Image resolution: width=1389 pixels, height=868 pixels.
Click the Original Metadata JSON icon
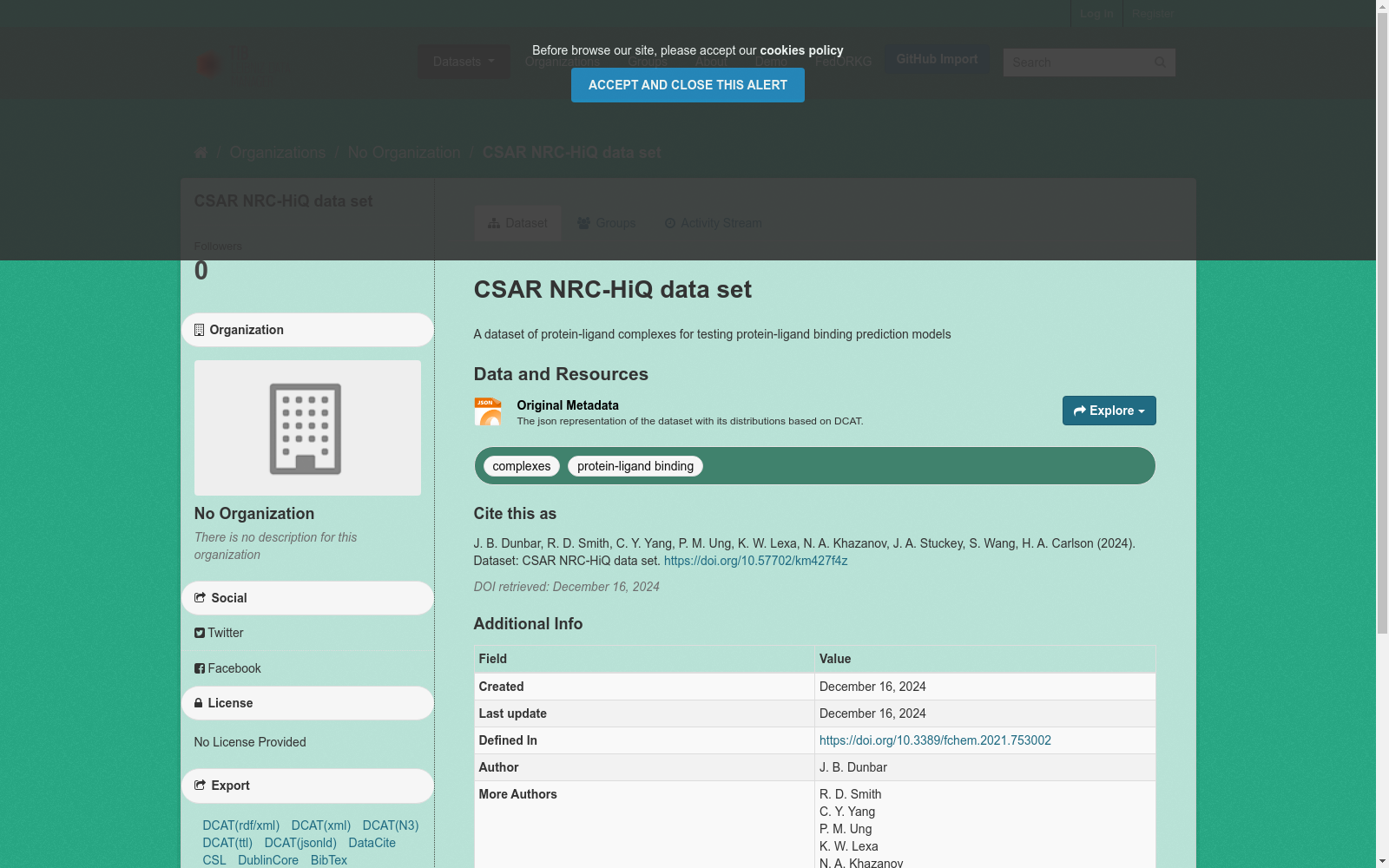coord(488,411)
